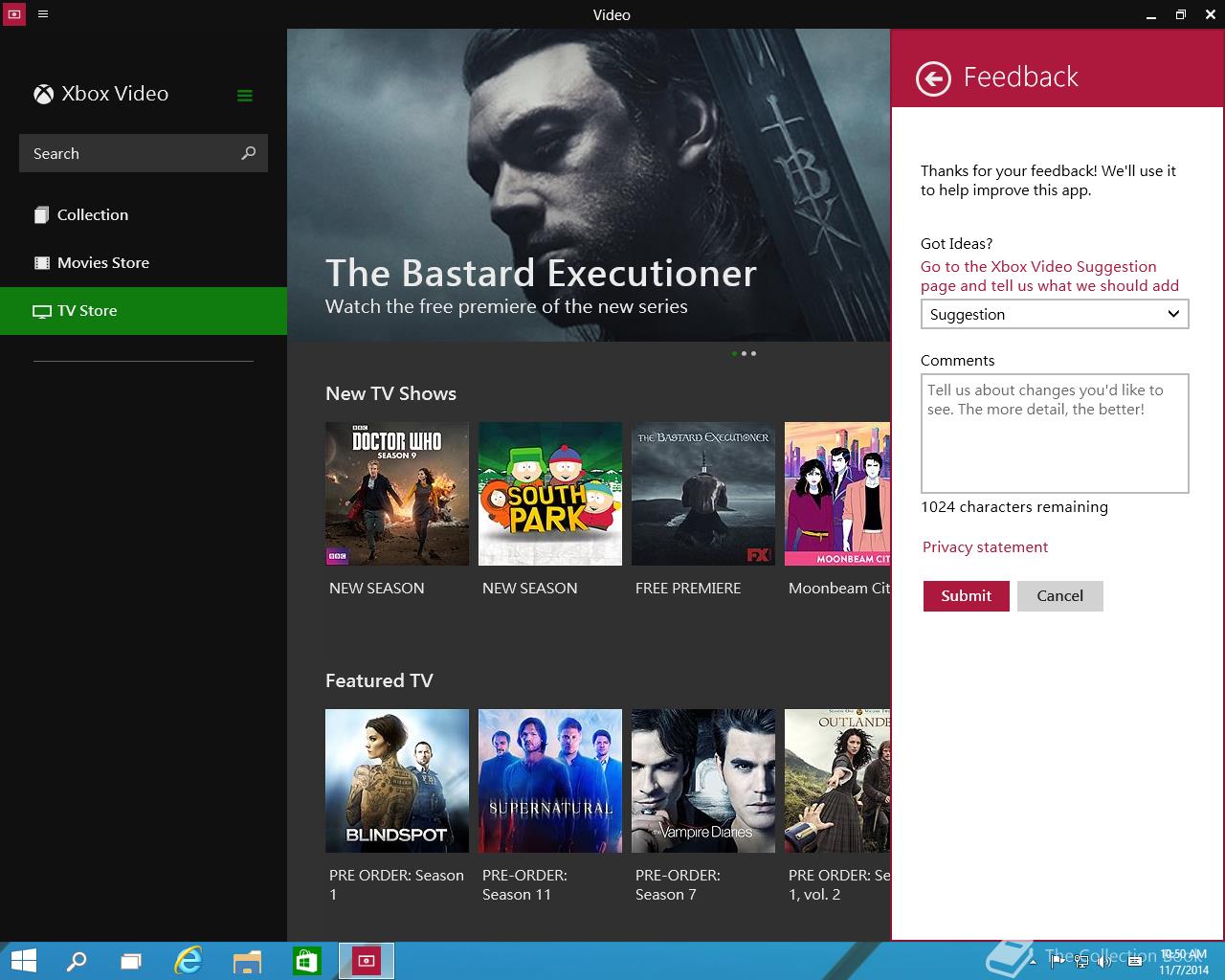The width and height of the screenshot is (1225, 980).
Task: Open the South Park thumbnail
Action: [550, 494]
